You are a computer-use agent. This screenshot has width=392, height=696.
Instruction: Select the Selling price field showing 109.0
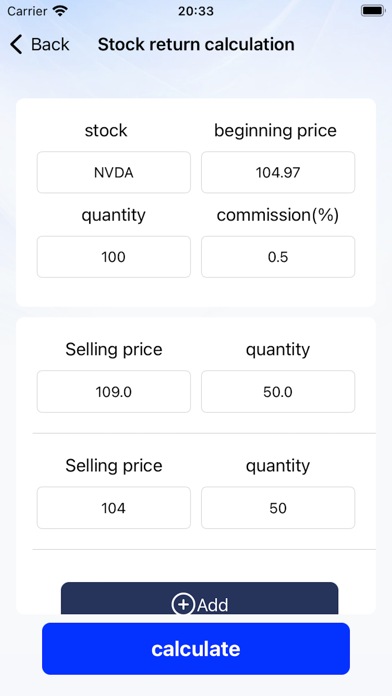click(114, 392)
